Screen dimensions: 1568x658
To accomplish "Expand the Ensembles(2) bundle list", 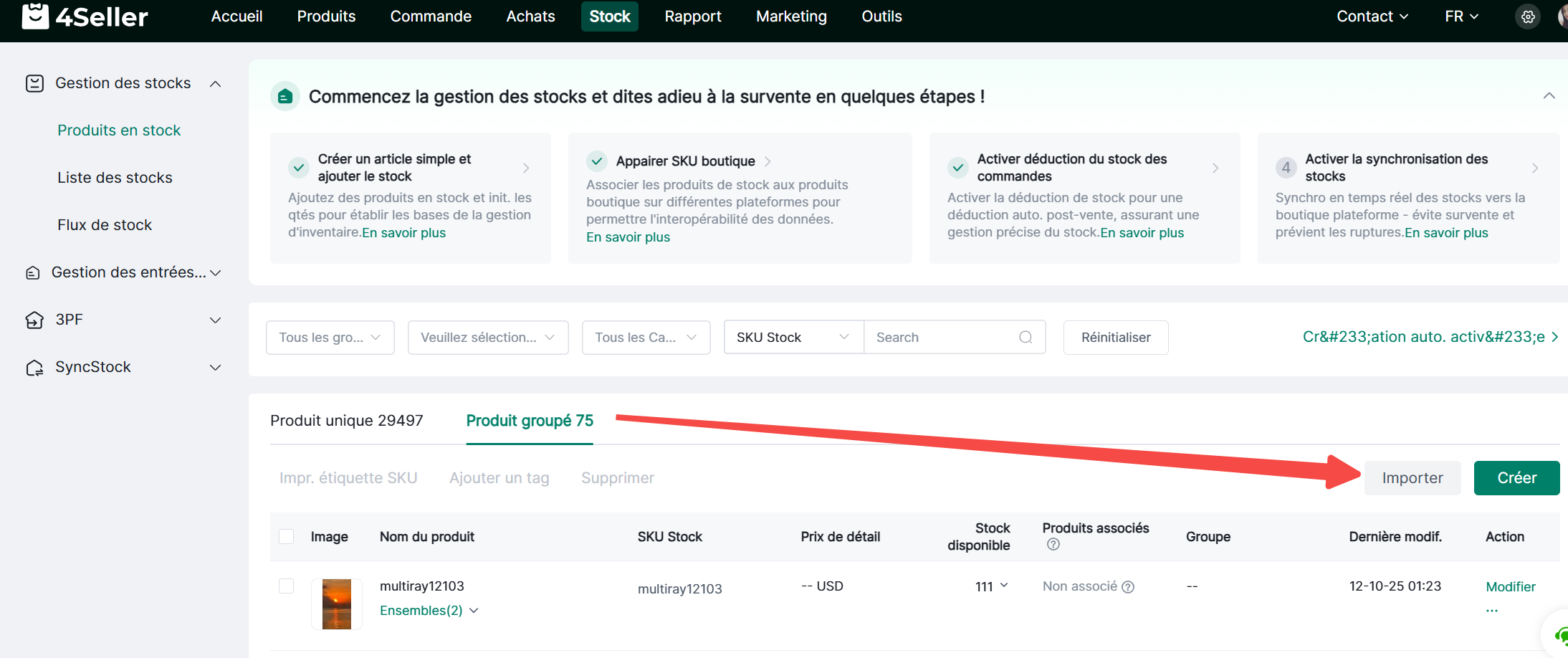I will pyautogui.click(x=429, y=611).
